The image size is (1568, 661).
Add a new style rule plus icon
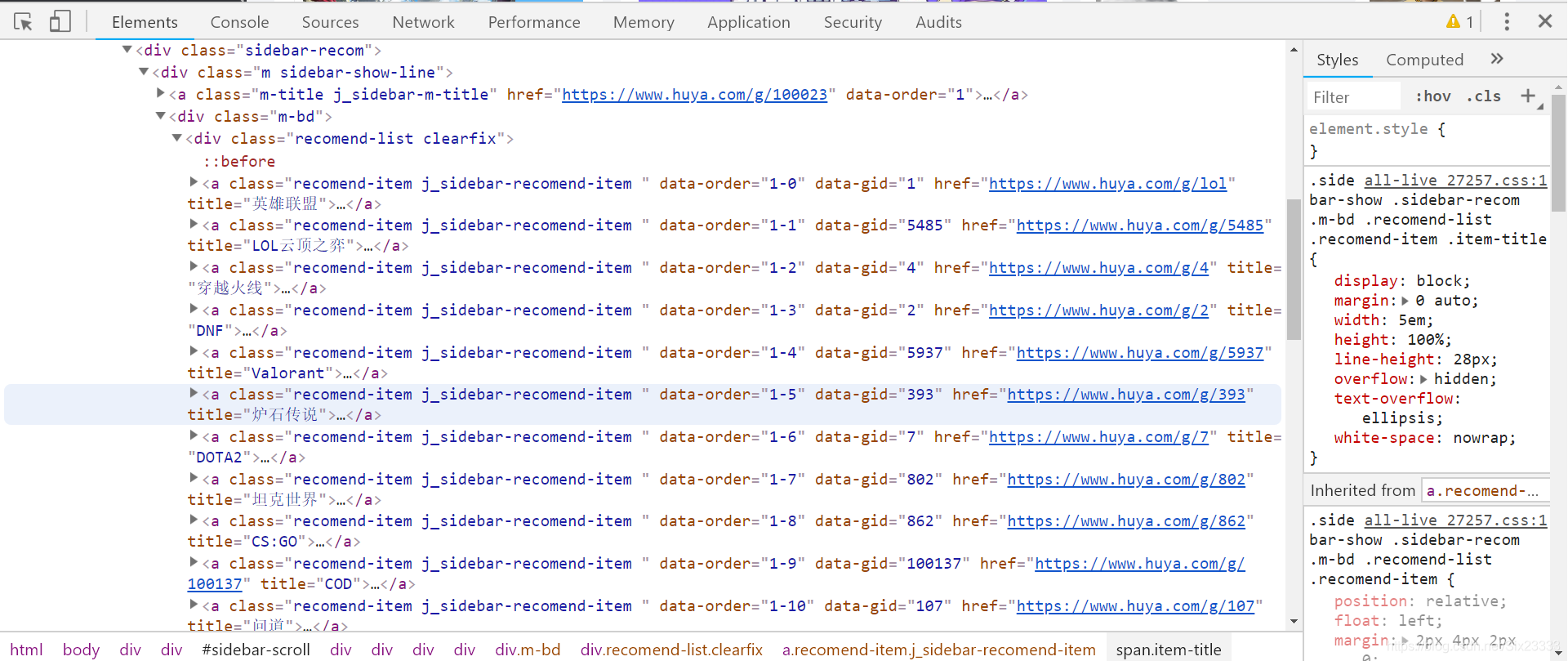pos(1528,96)
